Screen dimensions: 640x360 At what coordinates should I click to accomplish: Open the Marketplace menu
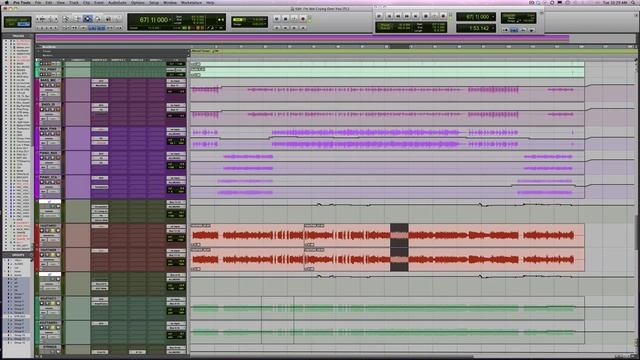point(191,2)
